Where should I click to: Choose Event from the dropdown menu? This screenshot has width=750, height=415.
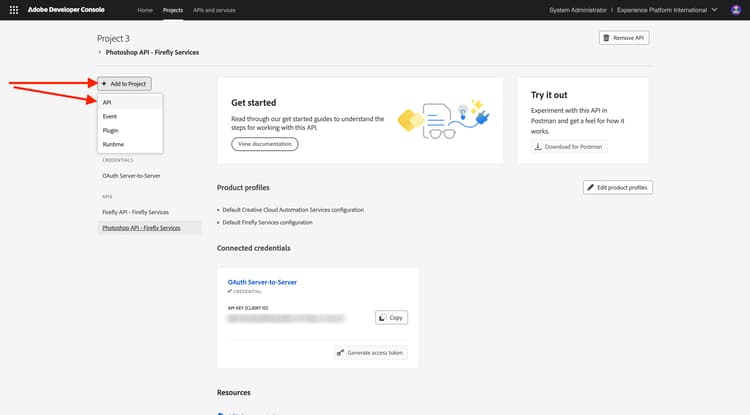tap(109, 116)
